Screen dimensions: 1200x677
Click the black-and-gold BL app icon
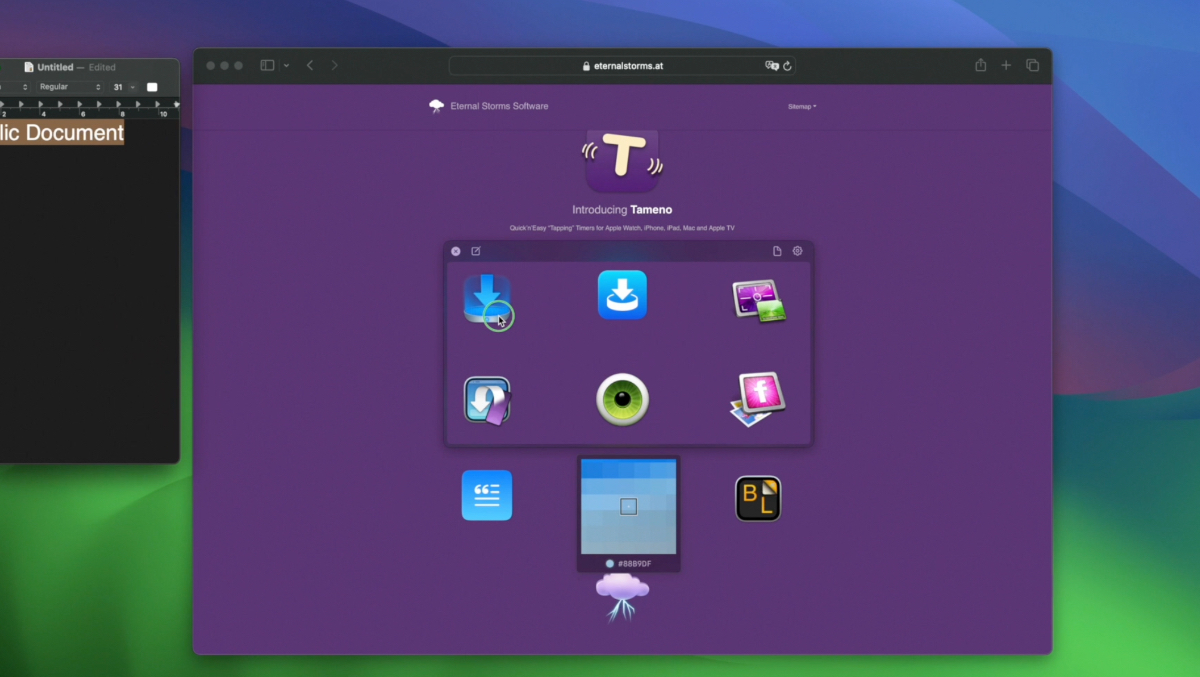point(758,498)
